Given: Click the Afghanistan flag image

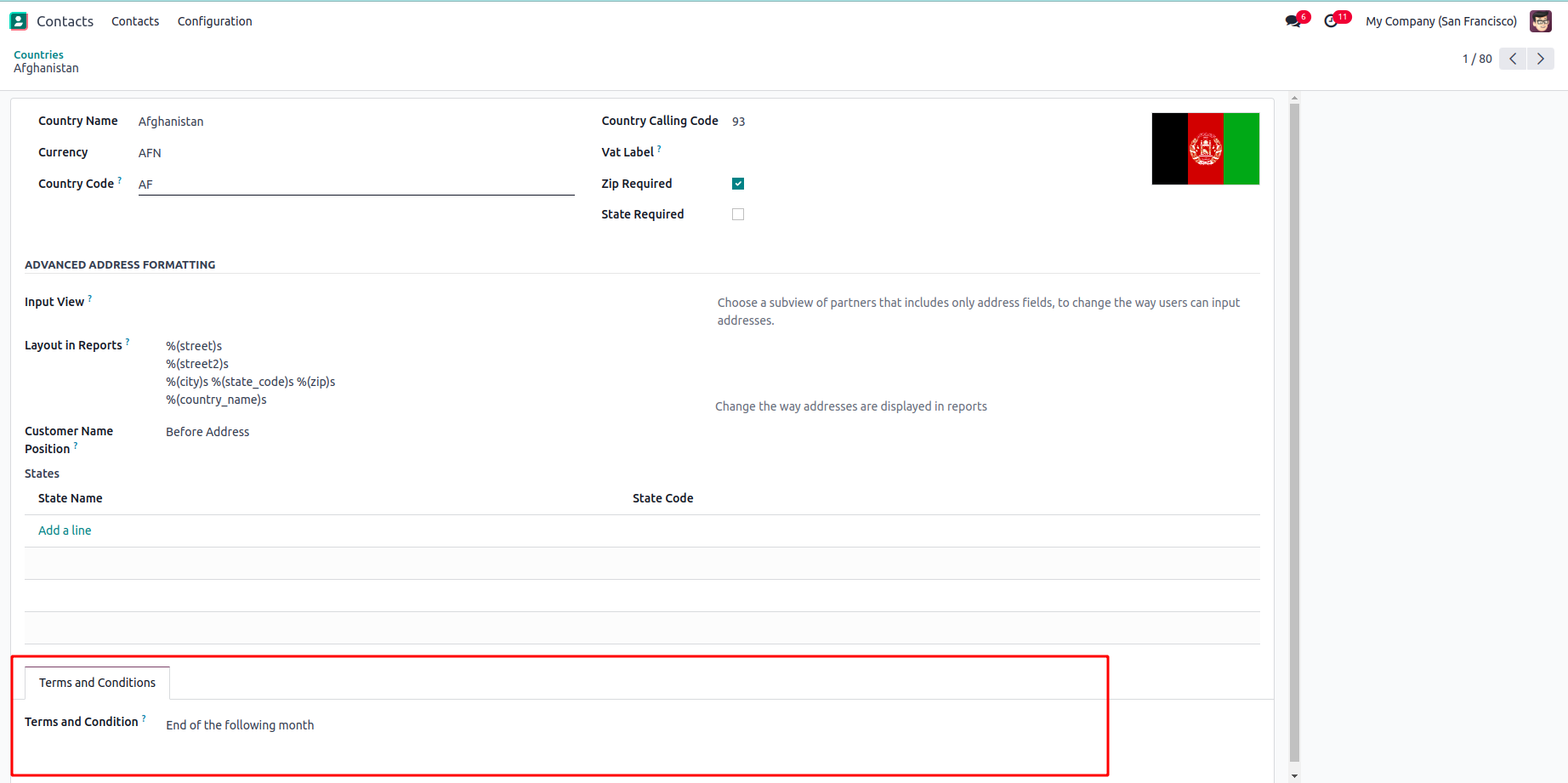Looking at the screenshot, I should tap(1206, 149).
